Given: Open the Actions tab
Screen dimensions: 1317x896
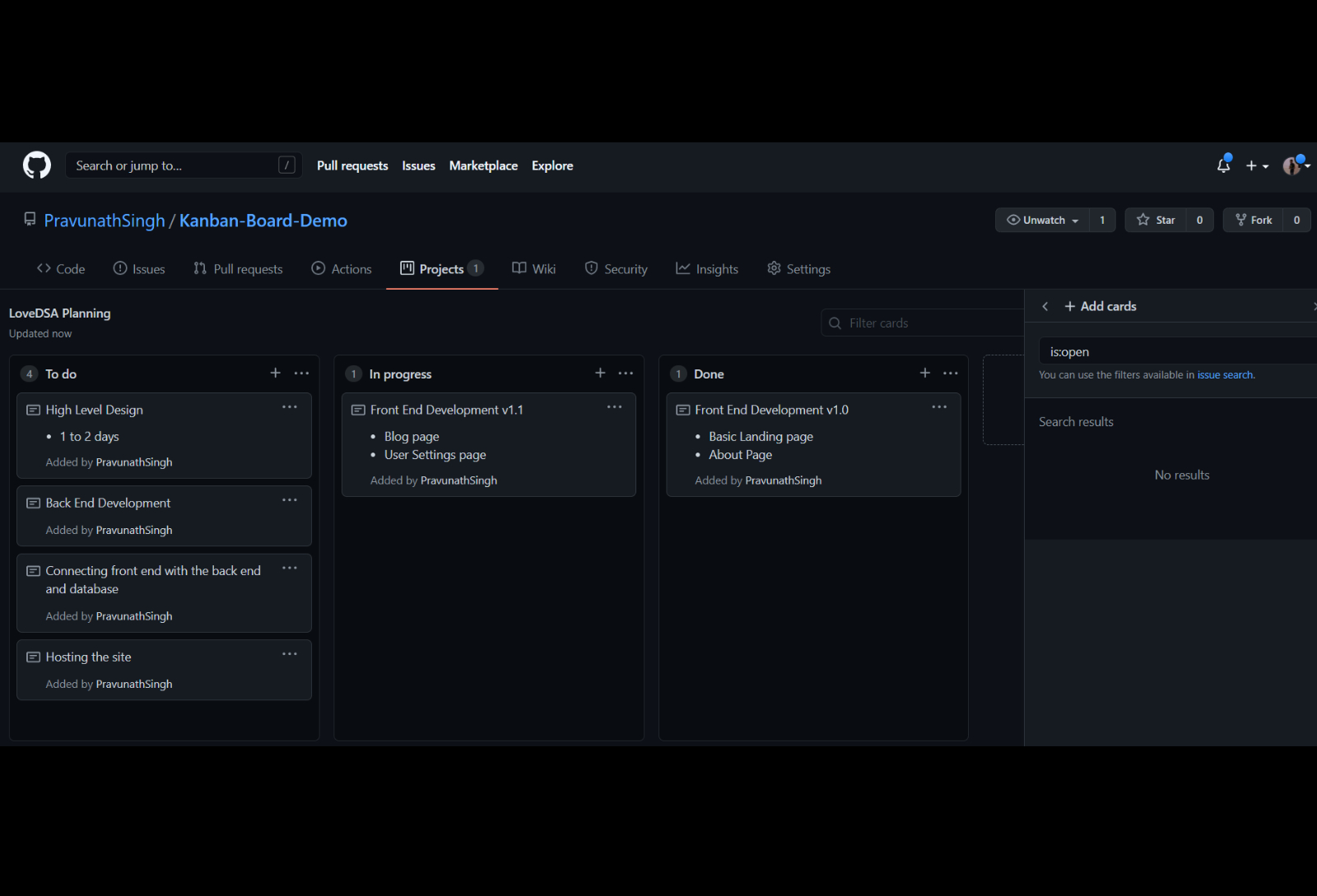Looking at the screenshot, I should pos(342,269).
